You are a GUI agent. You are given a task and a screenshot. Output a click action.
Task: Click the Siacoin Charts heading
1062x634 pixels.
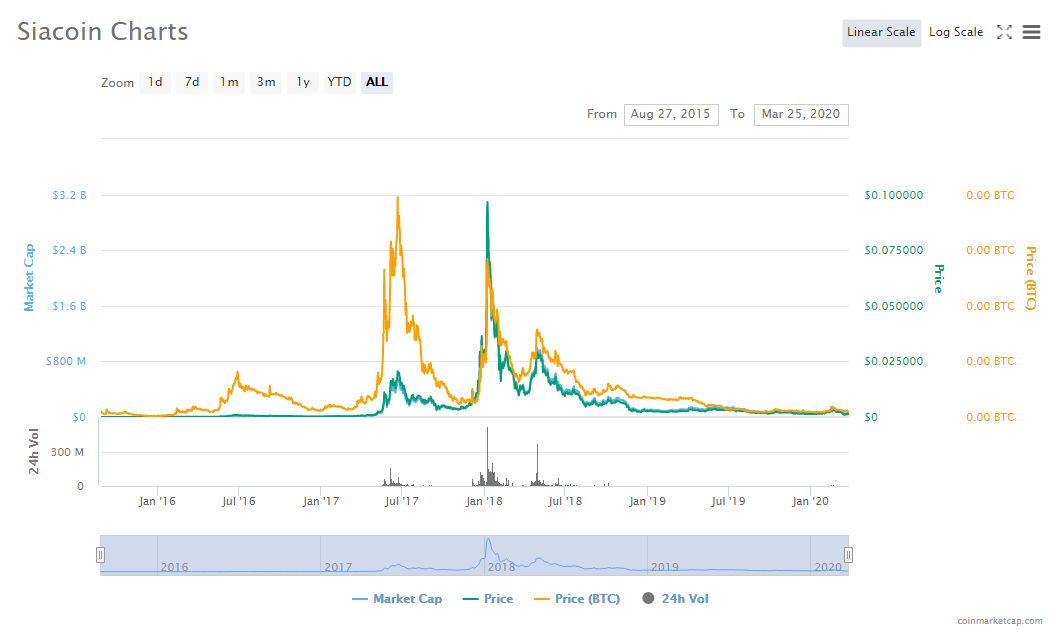point(102,32)
